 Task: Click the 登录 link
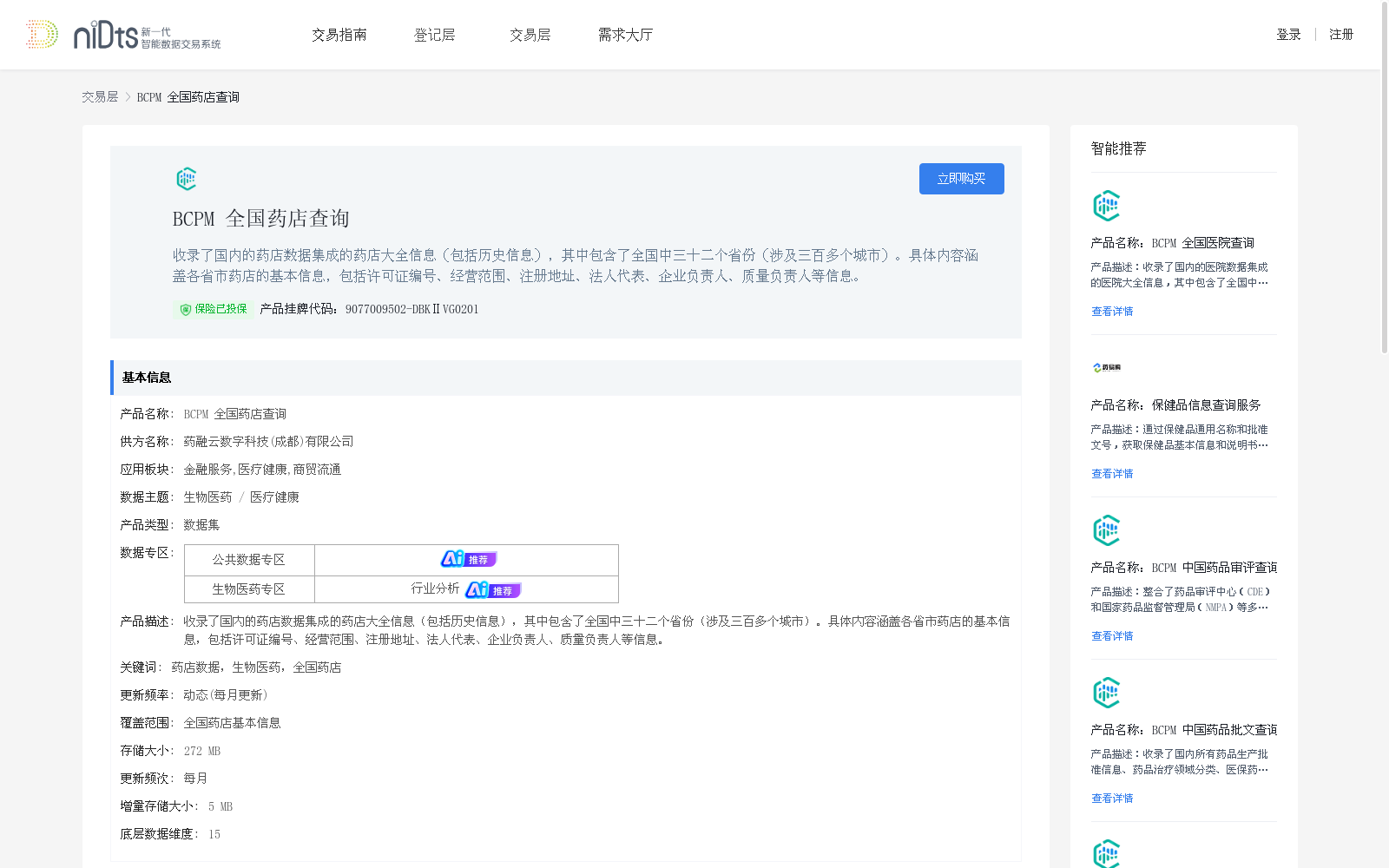[x=1288, y=35]
